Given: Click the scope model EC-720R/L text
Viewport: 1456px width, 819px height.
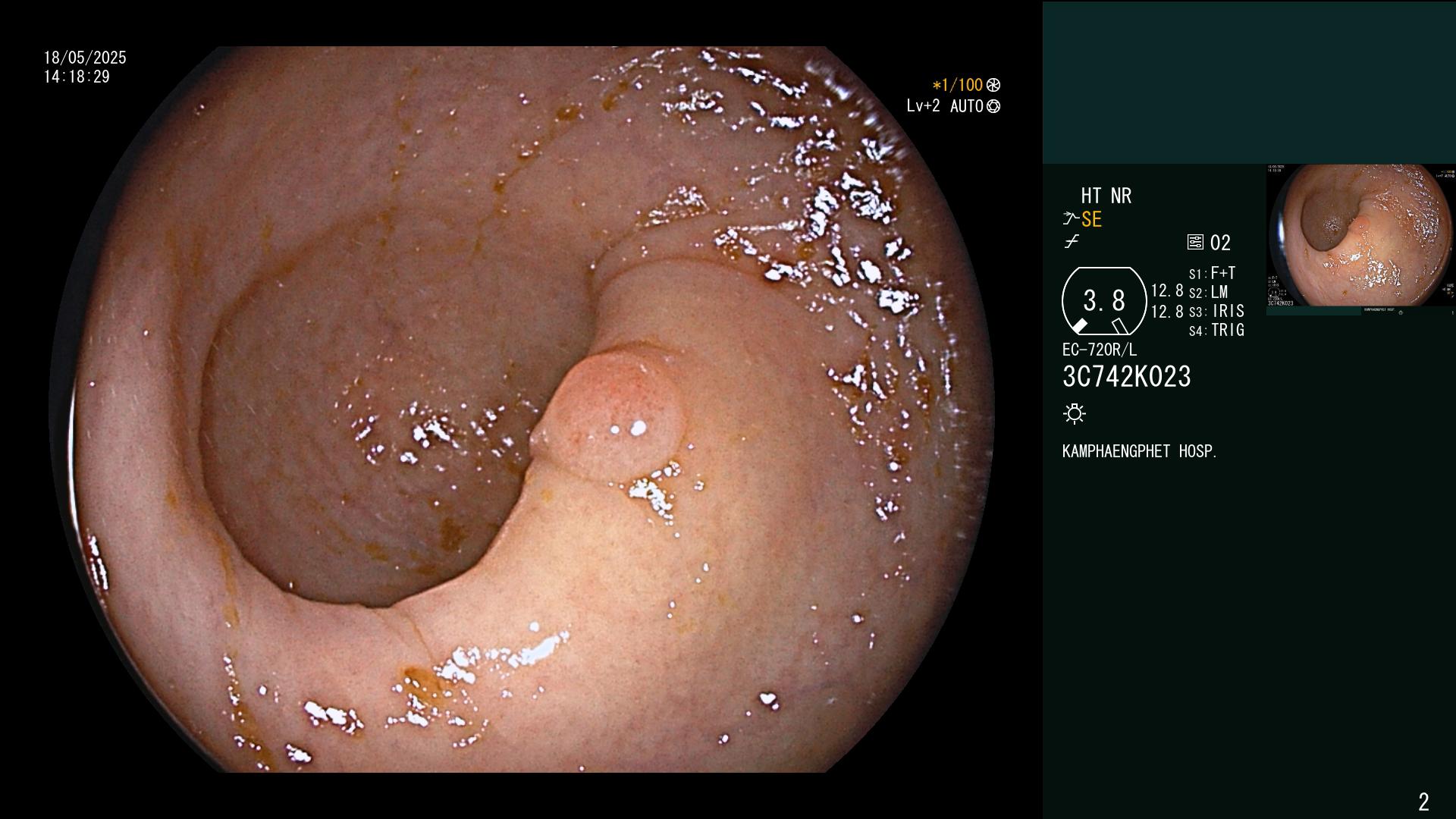Looking at the screenshot, I should [x=1100, y=350].
